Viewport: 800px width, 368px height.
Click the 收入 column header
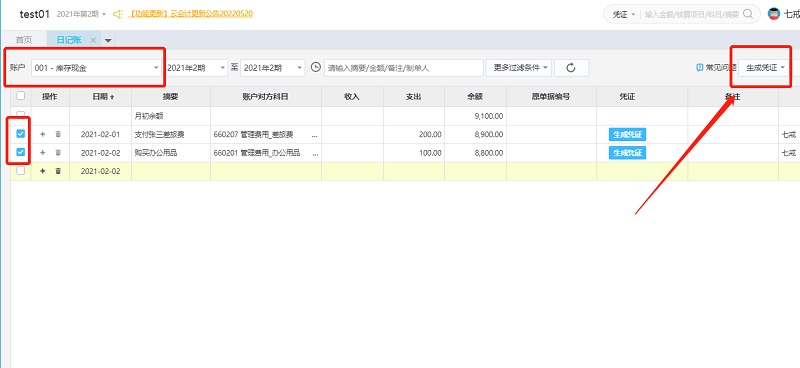[x=353, y=96]
